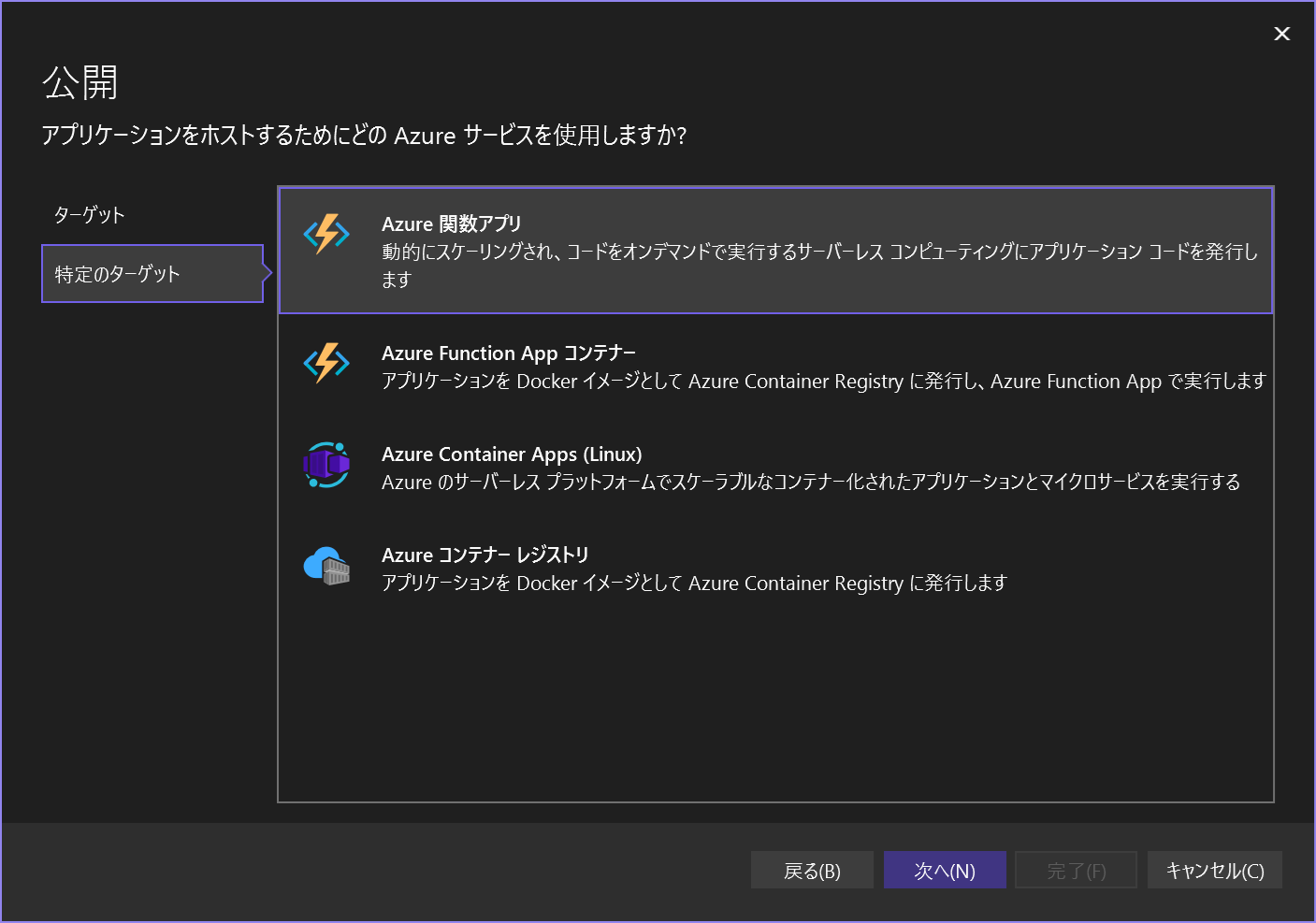Click the Azure 関数アプリ lightning icon
The width and height of the screenshot is (1316, 923).
(x=326, y=234)
